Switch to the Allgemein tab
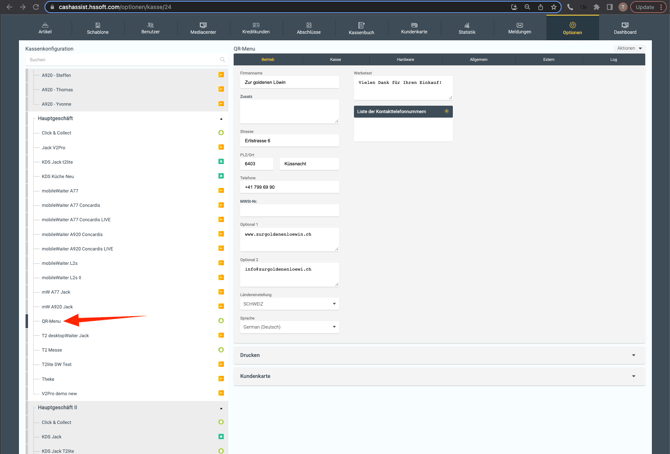670x454 pixels. [479, 60]
